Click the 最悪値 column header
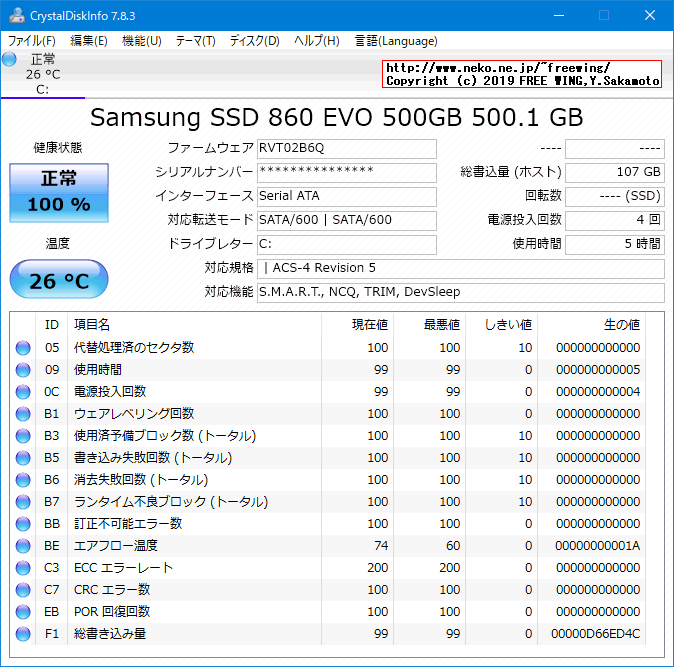 coord(429,325)
